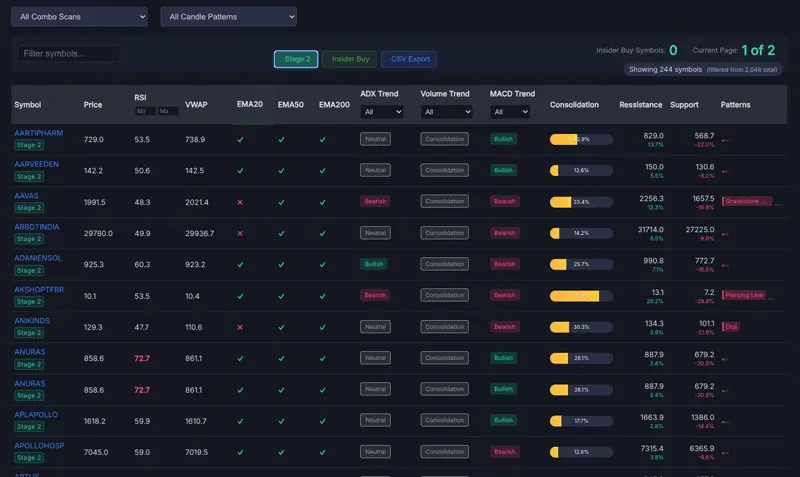Click the EMA50 checkmark in AKSHOPTFBR row
The height and width of the screenshot is (477, 800).
pos(281,296)
